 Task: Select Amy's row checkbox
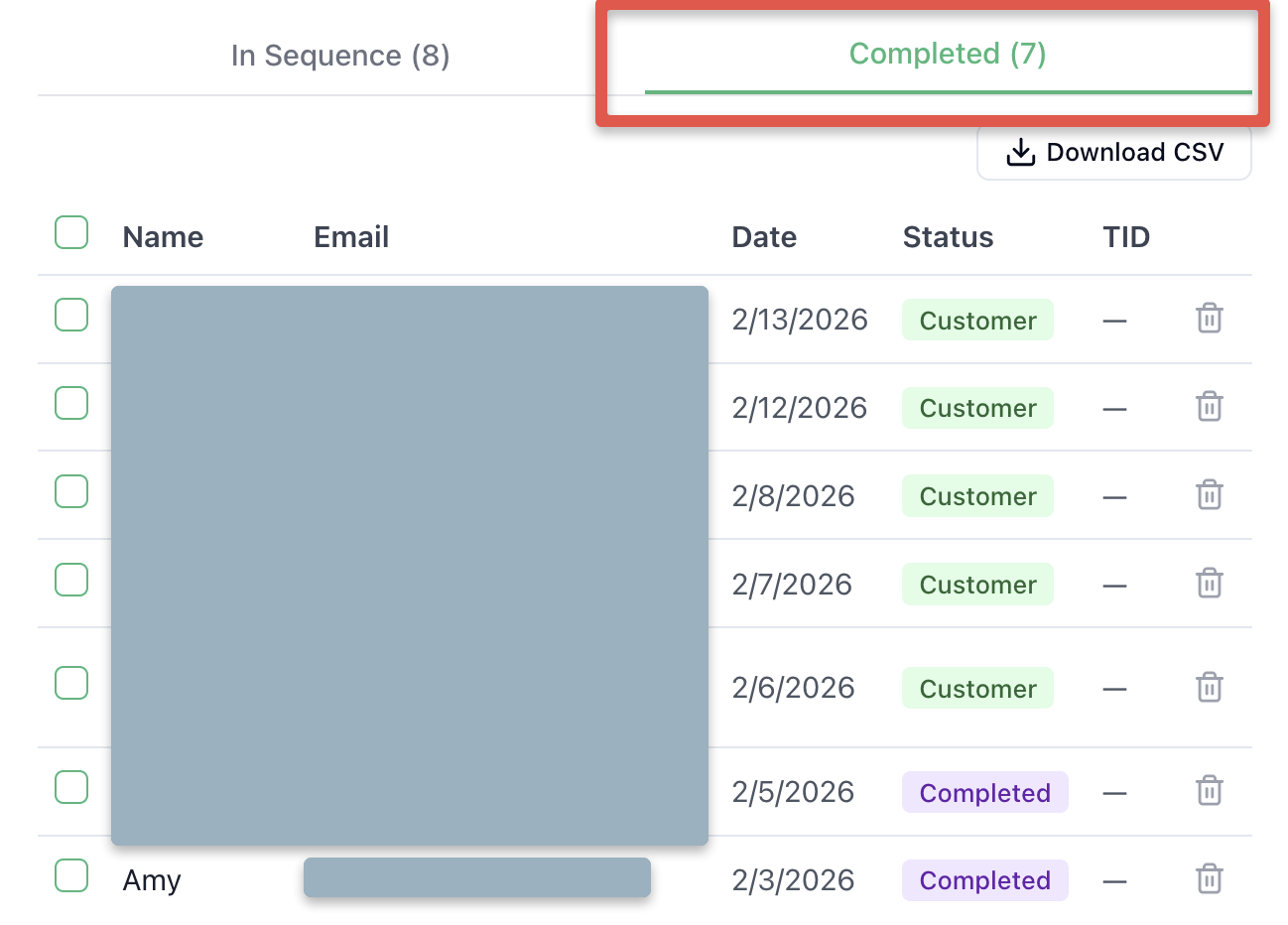[x=71, y=875]
